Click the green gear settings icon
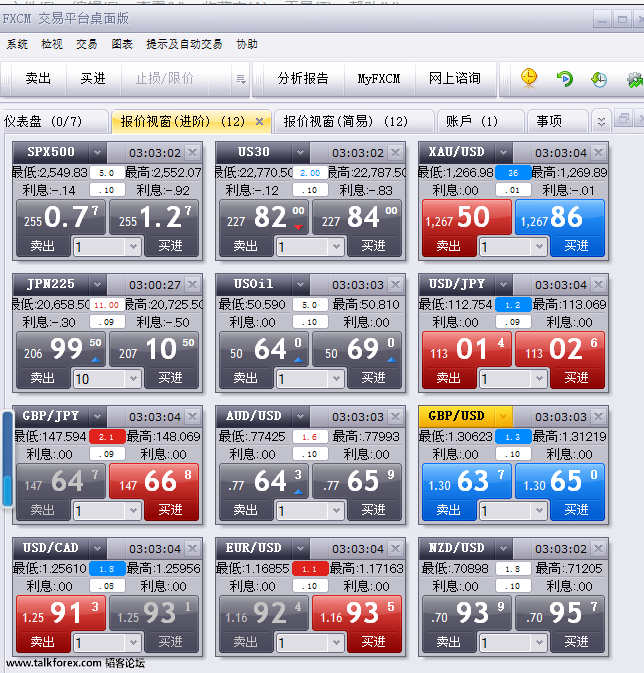 coord(635,79)
